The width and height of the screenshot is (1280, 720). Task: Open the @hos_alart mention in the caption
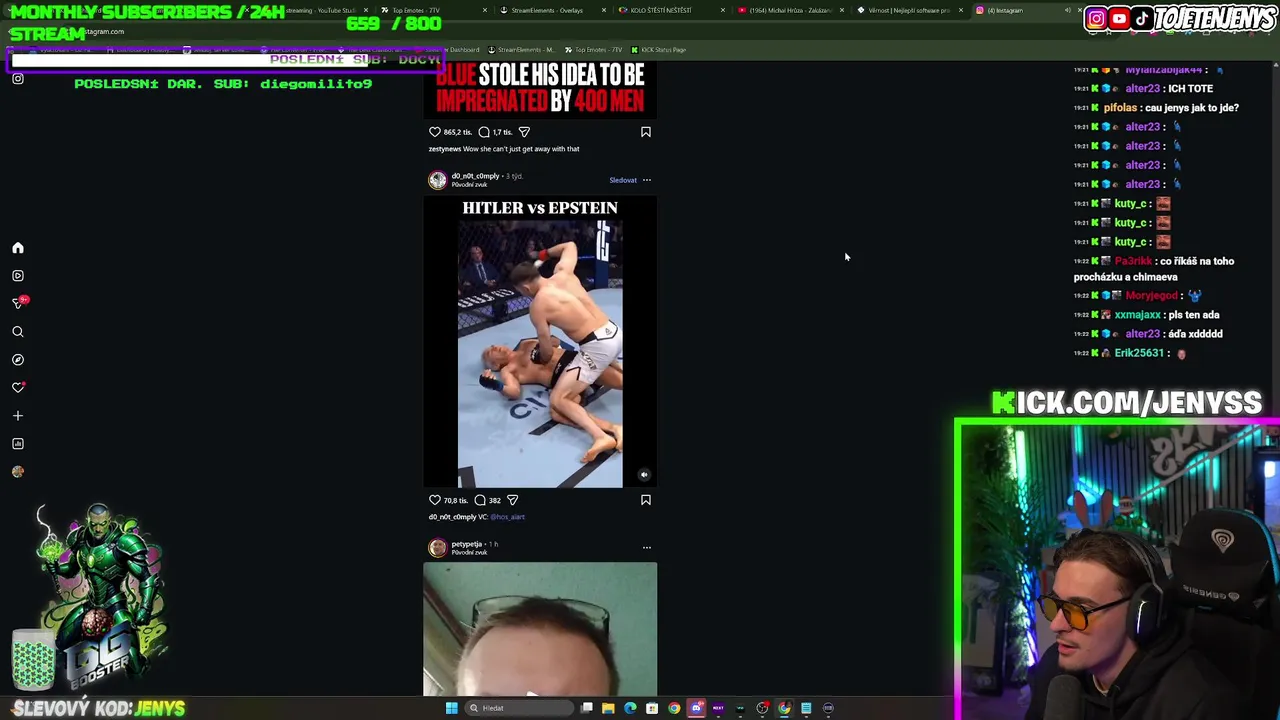[x=507, y=517]
